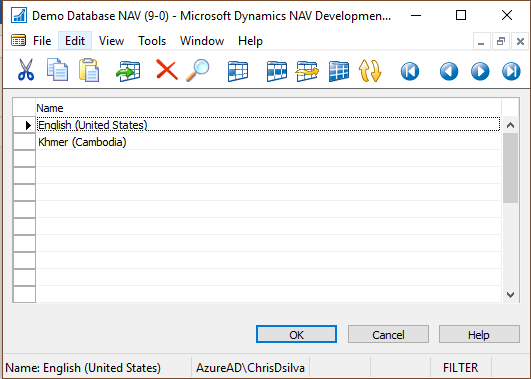Click the green arrow table icon
Viewport: 531px width, 379px height.
[128, 71]
